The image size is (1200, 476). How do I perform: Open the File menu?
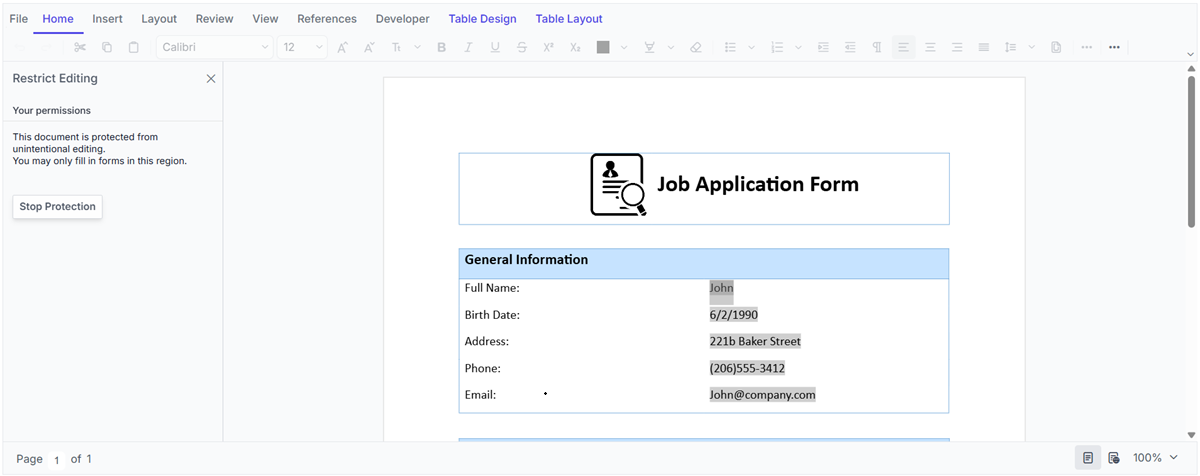click(18, 19)
